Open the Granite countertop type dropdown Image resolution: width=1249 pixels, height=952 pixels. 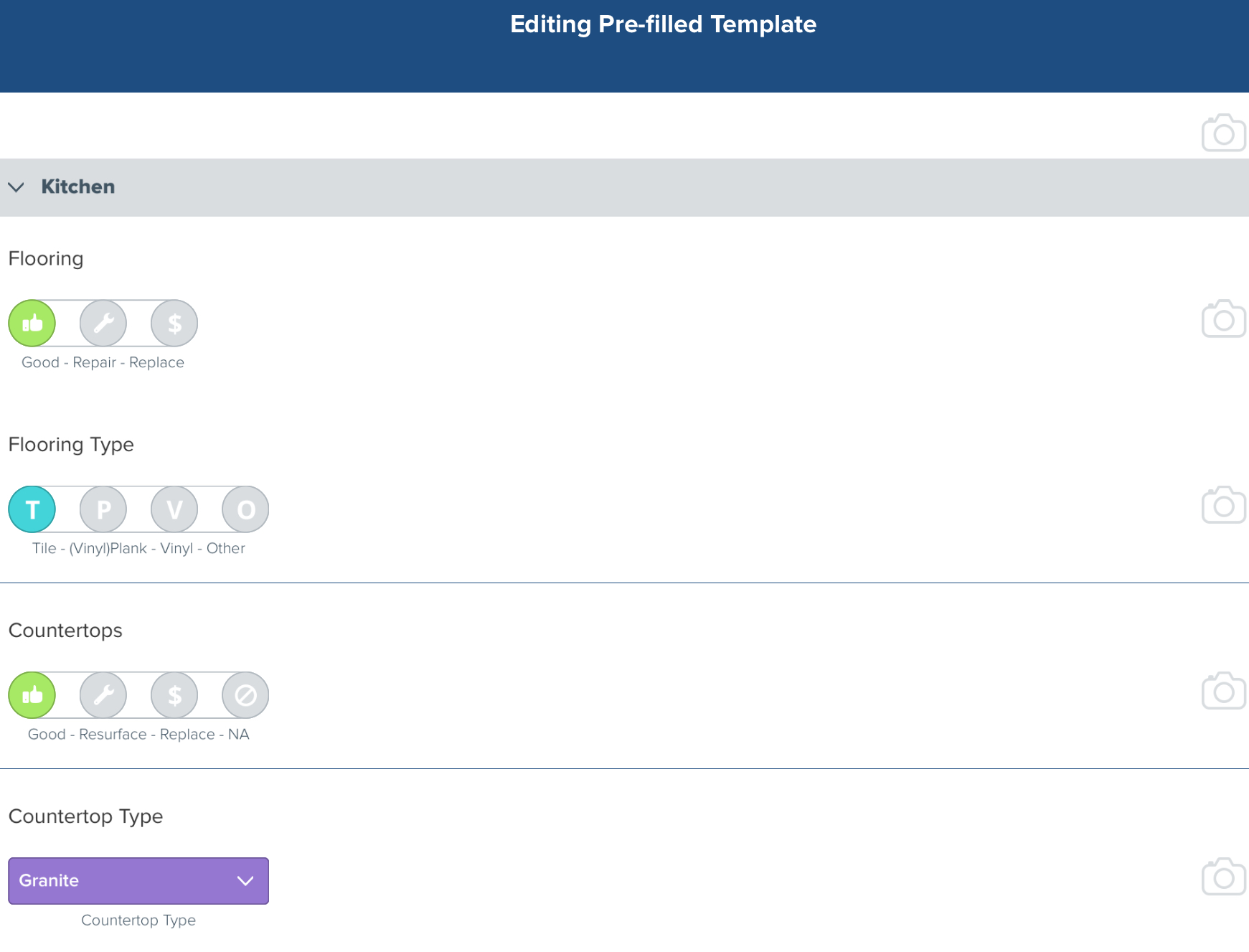pyautogui.click(x=138, y=881)
